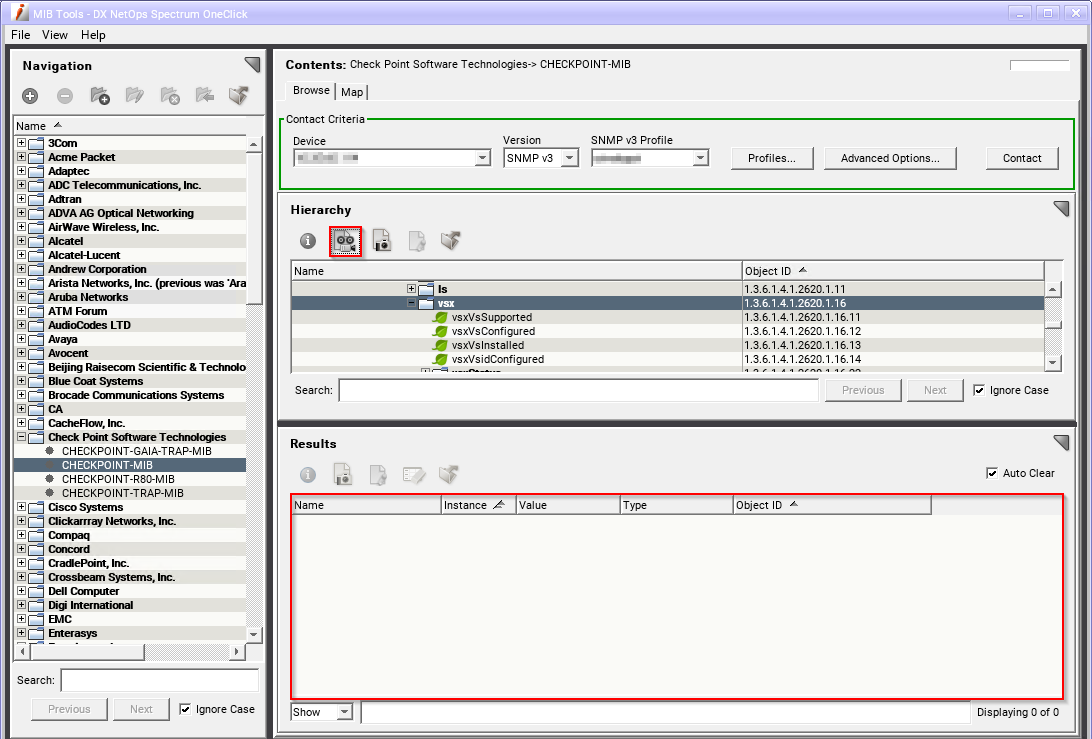Click the Hierarchy search input field
Viewport: 1092px width, 739px height.
(578, 390)
